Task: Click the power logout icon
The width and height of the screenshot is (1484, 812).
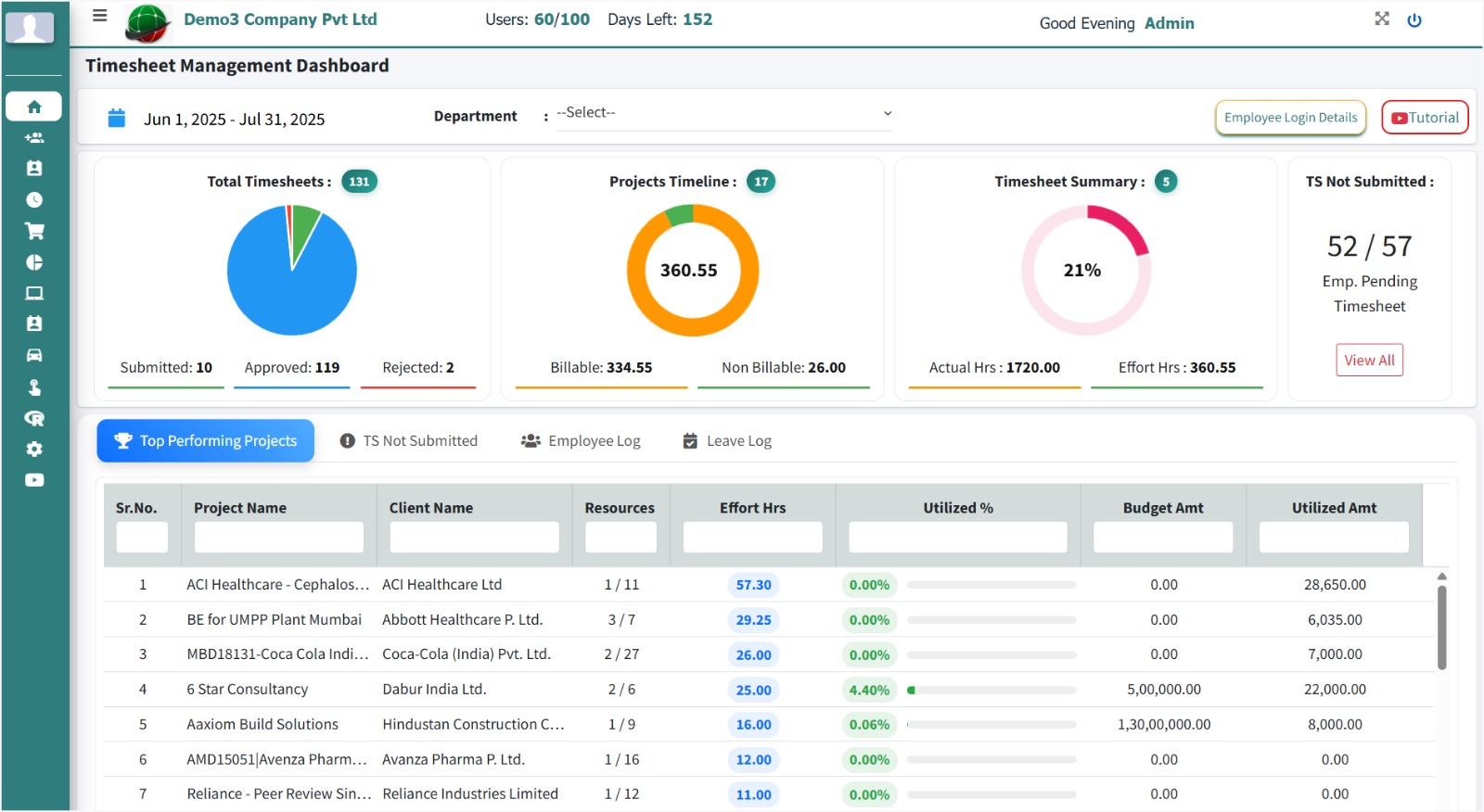Action: [1414, 19]
